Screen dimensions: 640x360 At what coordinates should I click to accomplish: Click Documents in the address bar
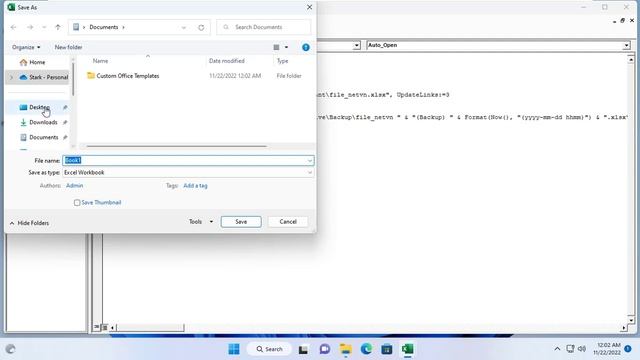(104, 27)
